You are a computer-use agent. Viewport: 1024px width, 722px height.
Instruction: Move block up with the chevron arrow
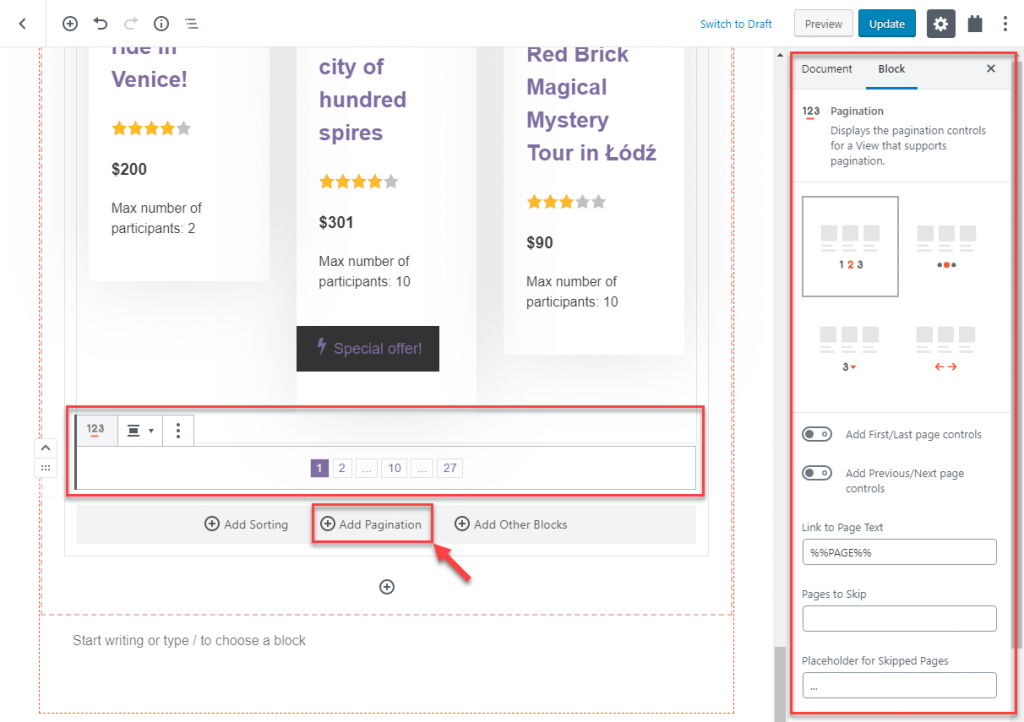(46, 448)
